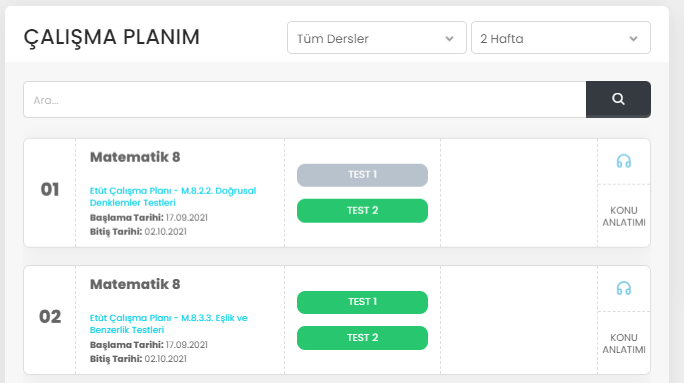Start green TEST 2 in row 01
The width and height of the screenshot is (684, 383).
[x=362, y=211]
